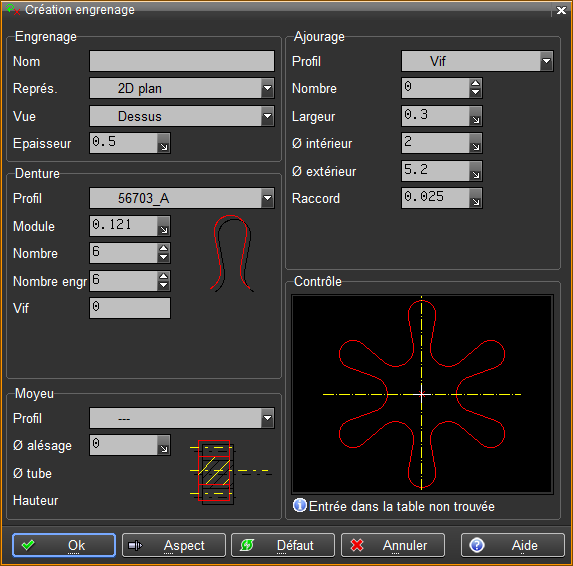The image size is (573, 566).
Task: Click the Largeur field picker arrow icon
Action: (475, 116)
